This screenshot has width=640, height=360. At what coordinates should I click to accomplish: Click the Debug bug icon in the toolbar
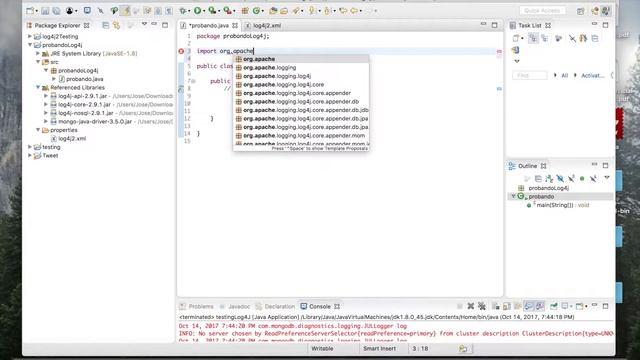183,11
